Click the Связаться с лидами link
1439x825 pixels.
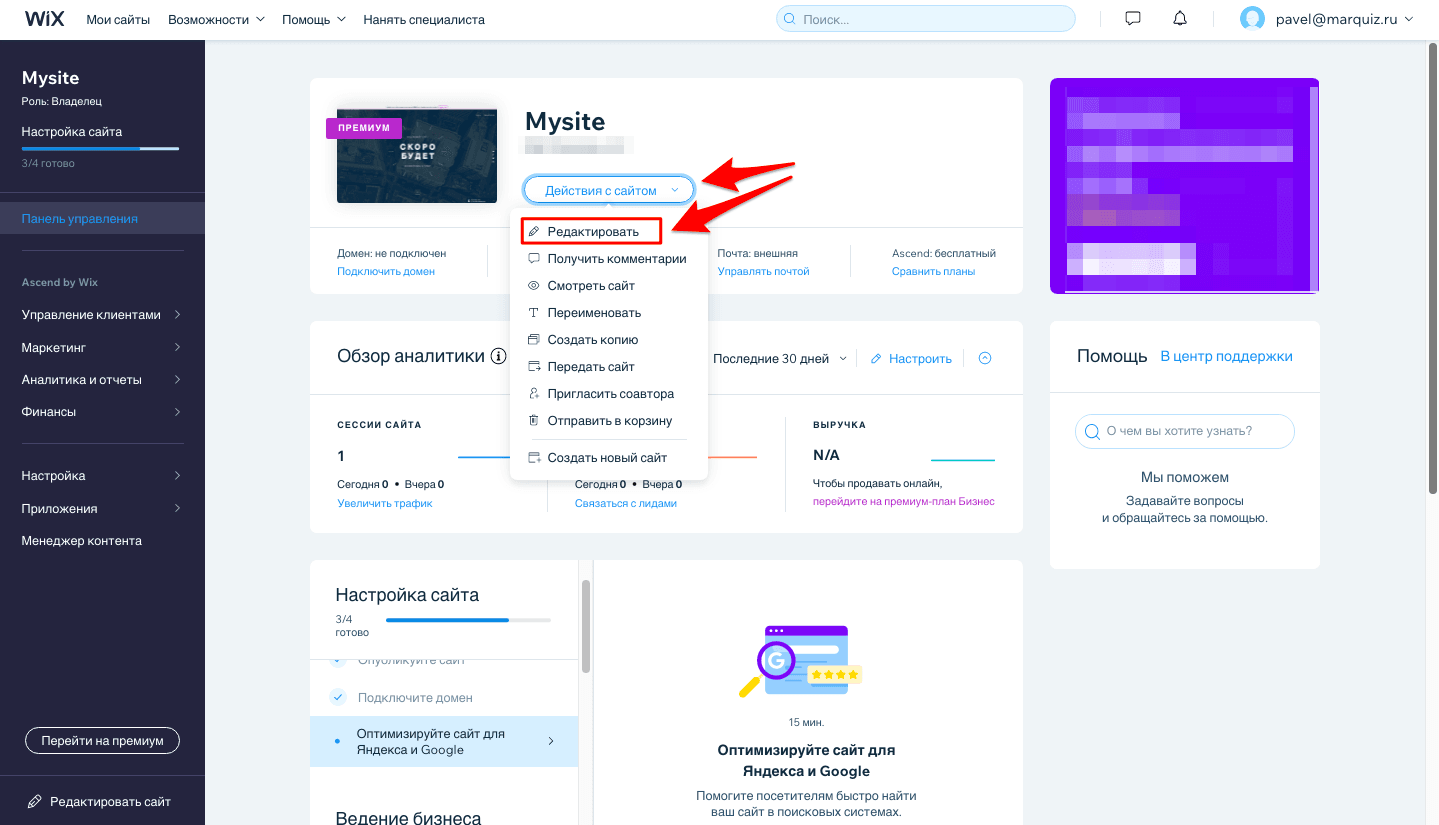(x=626, y=503)
